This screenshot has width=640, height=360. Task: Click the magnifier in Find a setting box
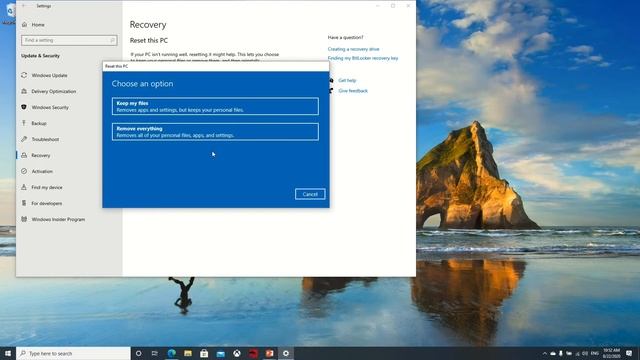pos(112,40)
